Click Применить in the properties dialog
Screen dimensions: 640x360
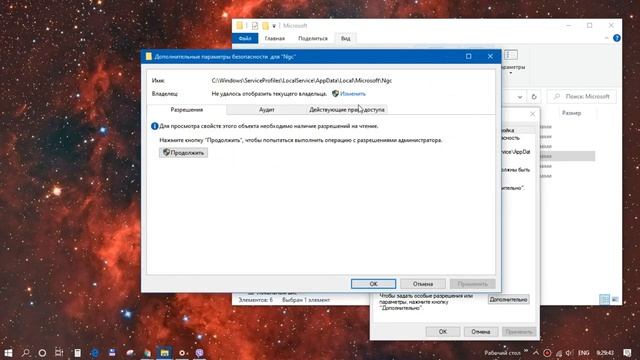(x=519, y=331)
